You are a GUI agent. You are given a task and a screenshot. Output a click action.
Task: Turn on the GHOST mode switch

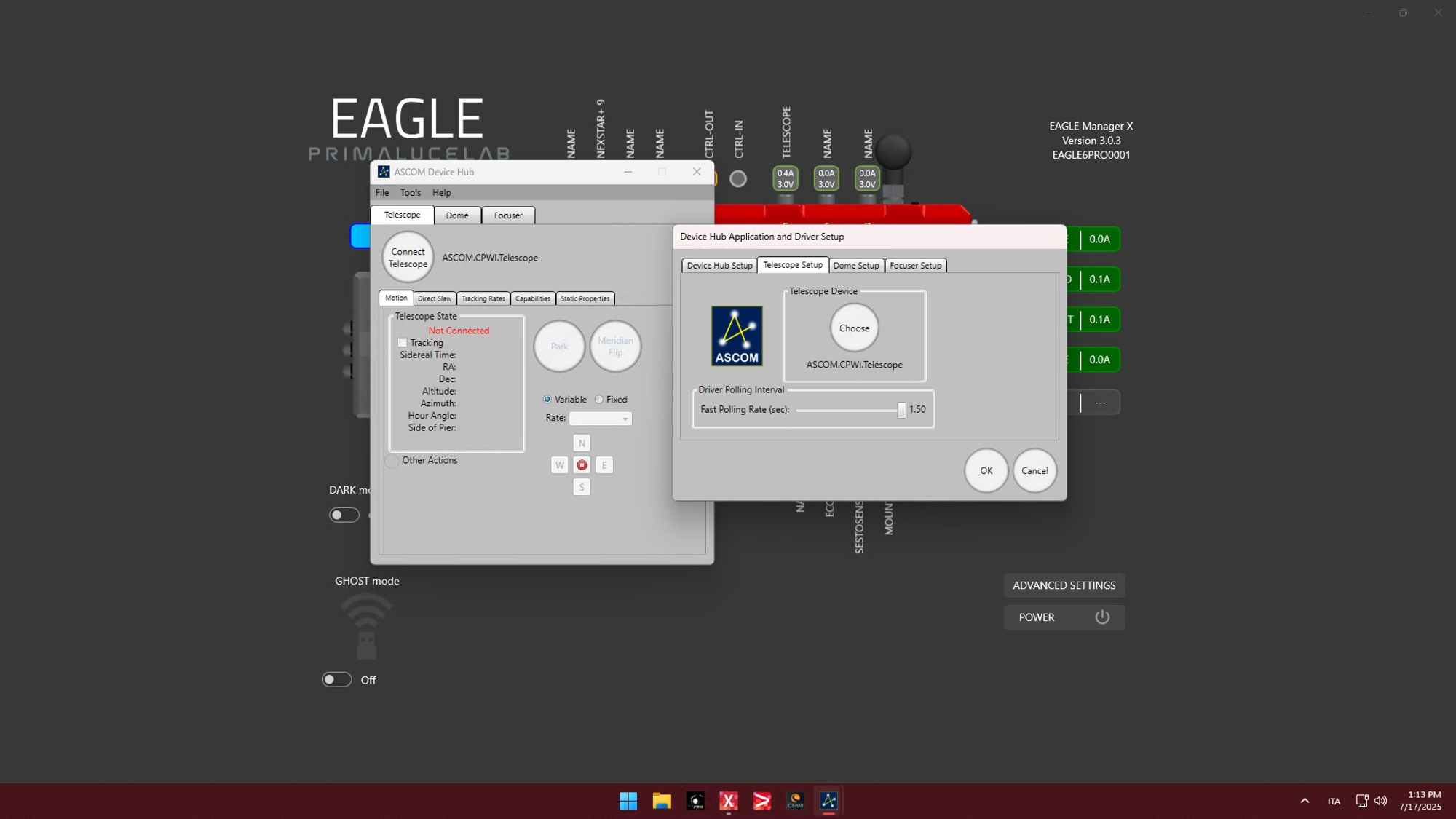click(x=336, y=679)
